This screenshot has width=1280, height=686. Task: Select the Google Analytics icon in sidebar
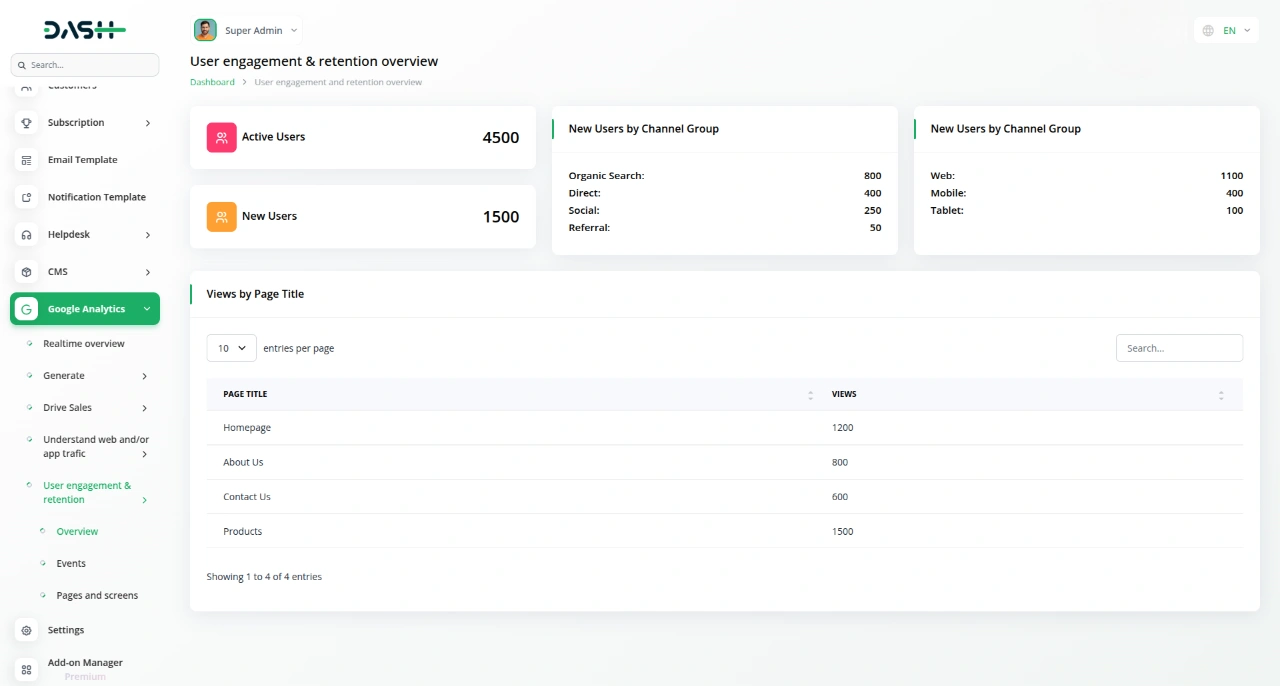[x=27, y=308]
